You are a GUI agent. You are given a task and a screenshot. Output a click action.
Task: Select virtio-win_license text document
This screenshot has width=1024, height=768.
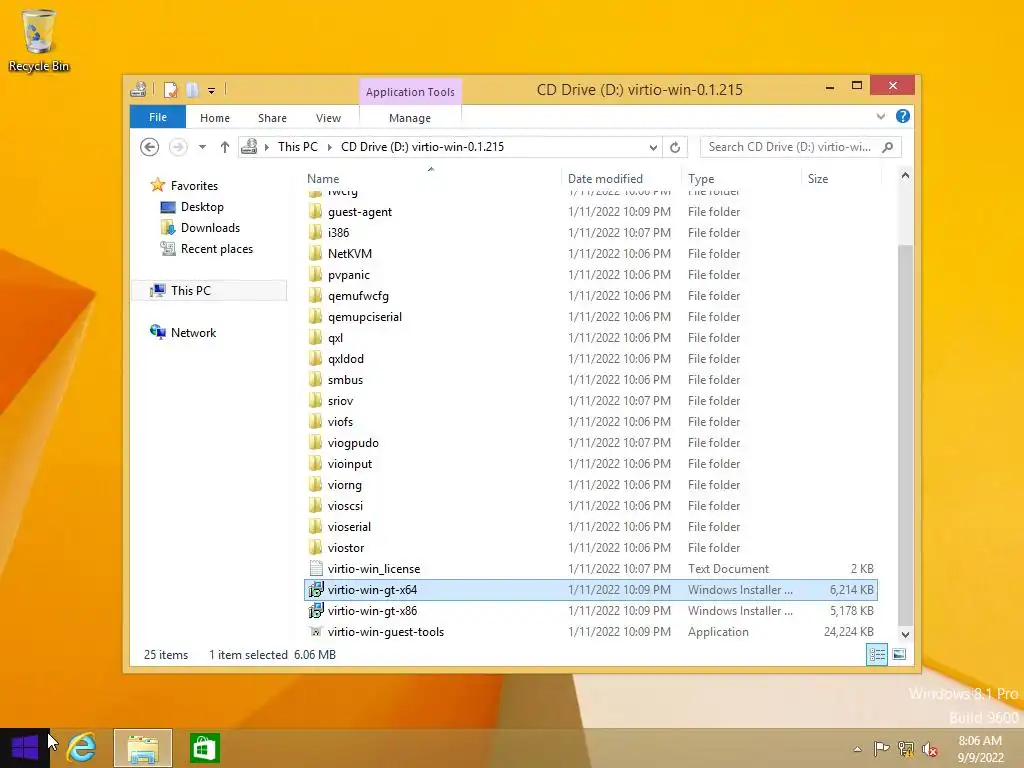(x=590, y=569)
